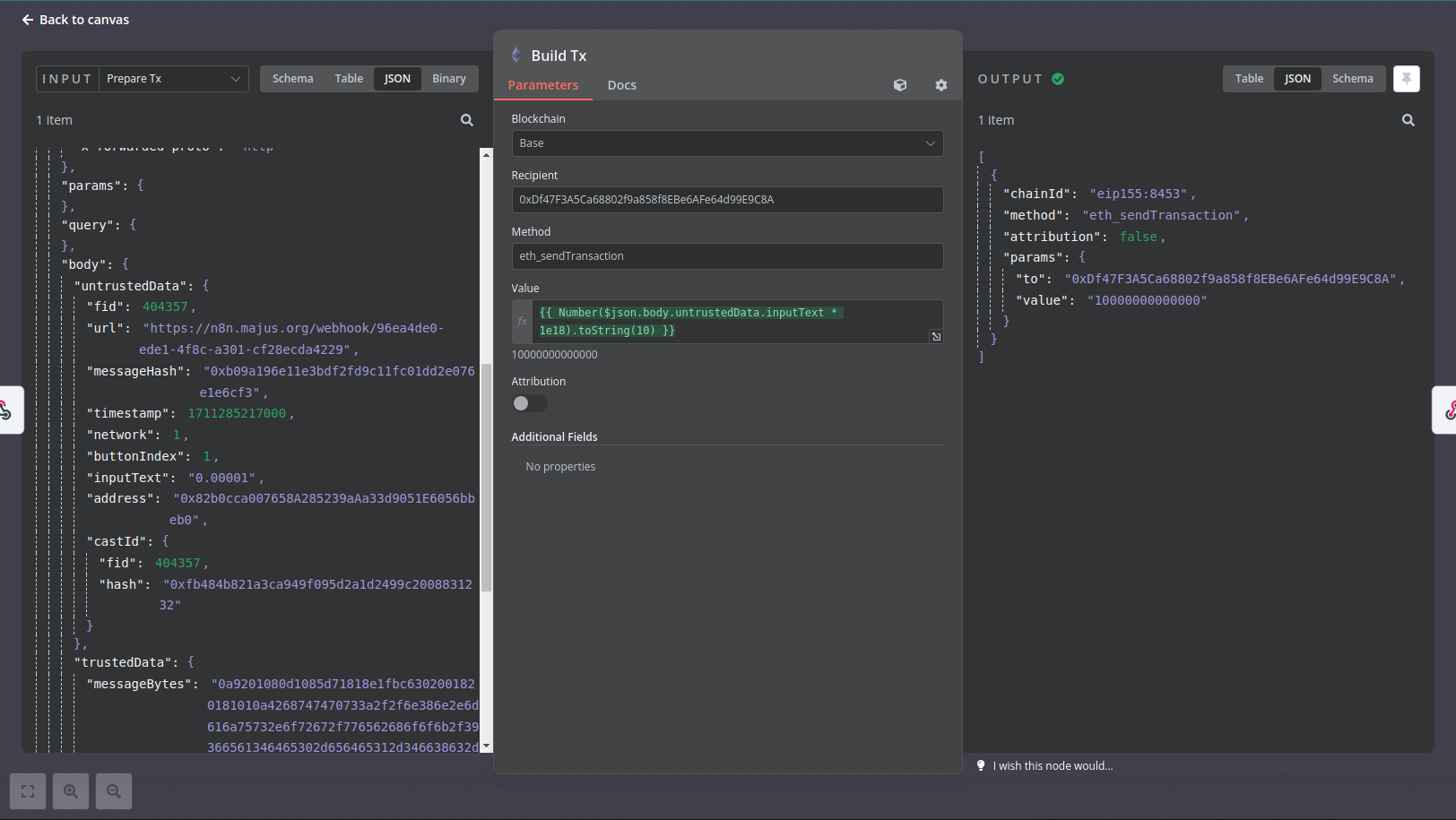Open the Docs tab
Screen dimensions: 1456x820
[621, 85]
